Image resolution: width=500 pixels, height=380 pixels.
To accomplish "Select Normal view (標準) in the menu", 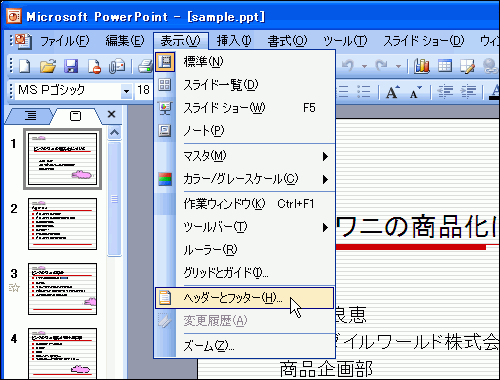I will coord(245,62).
